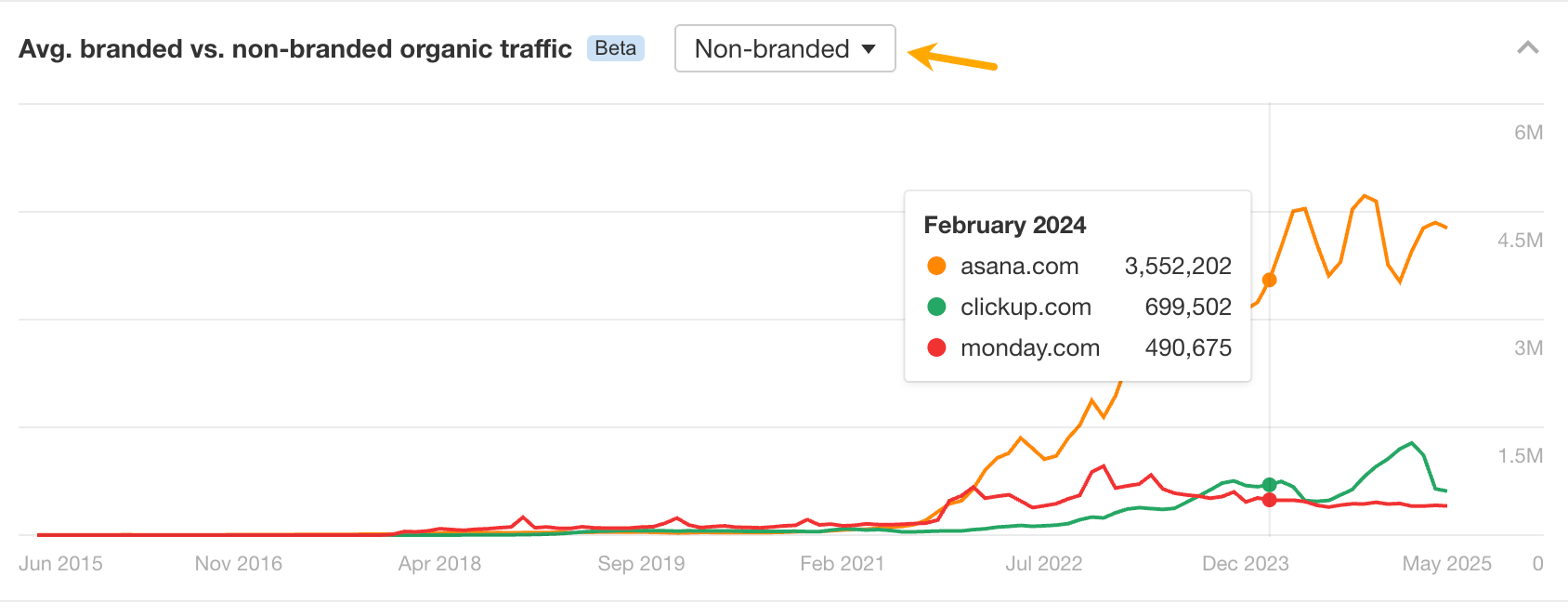Viewport: 1568px width, 615px height.
Task: Open the Non-branded dropdown
Action: coord(784,48)
